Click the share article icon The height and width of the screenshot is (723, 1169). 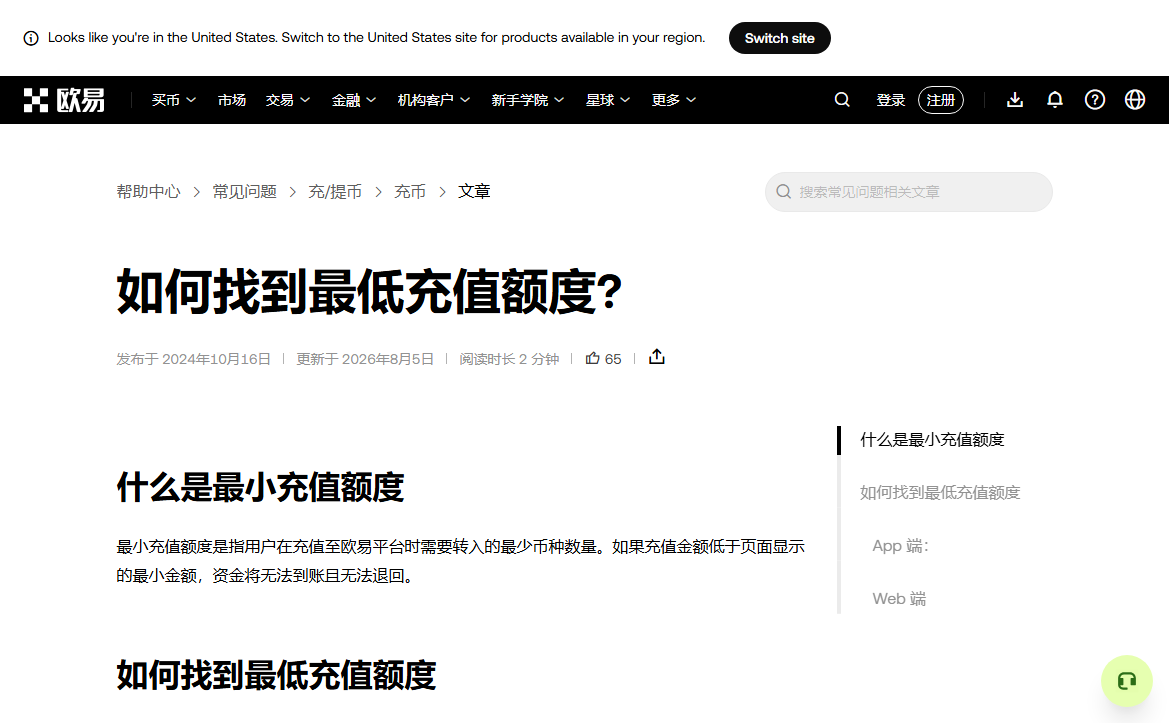(656, 357)
